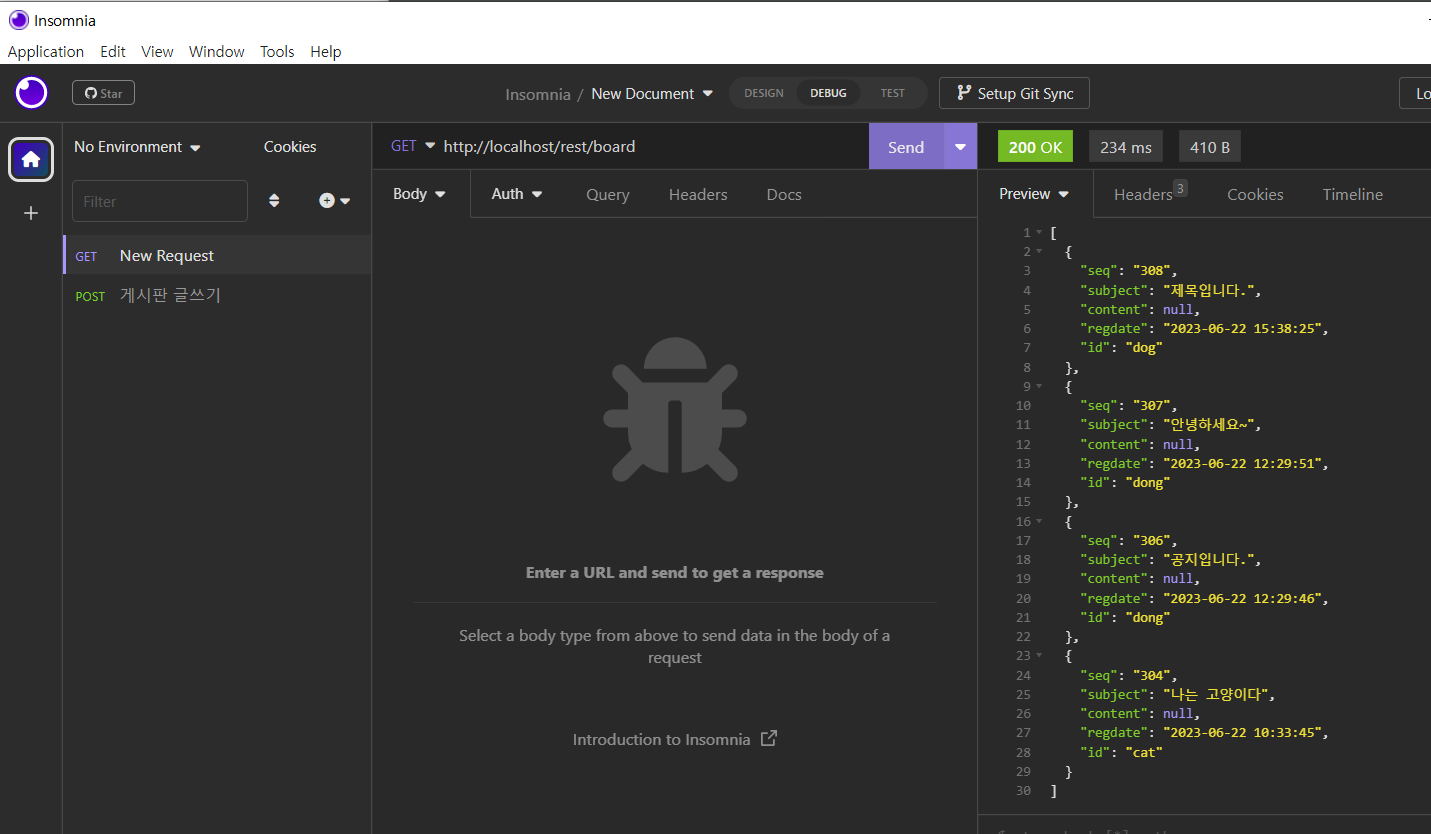Screen dimensions: 1431x834
Task: Select the POST 게시판 글쓰기 request
Action: pos(217,295)
